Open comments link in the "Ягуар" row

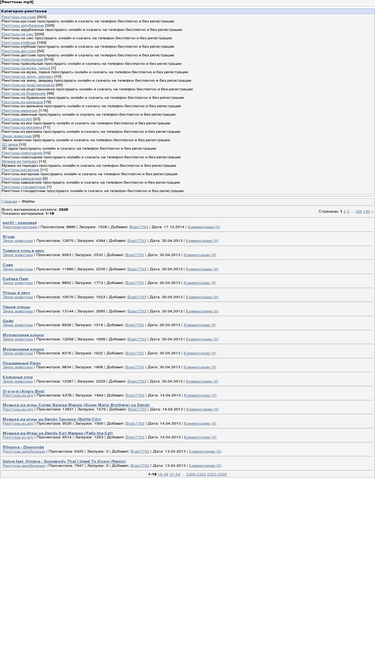[202, 241]
